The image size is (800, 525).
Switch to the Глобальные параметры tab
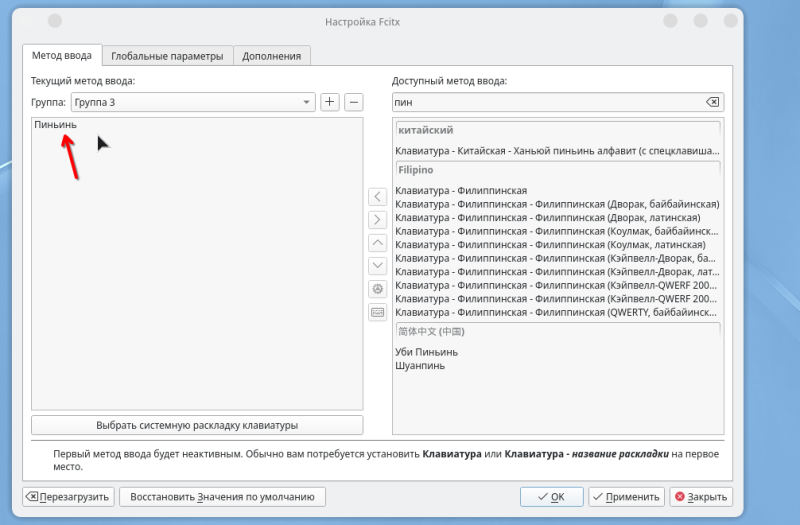pos(167,56)
